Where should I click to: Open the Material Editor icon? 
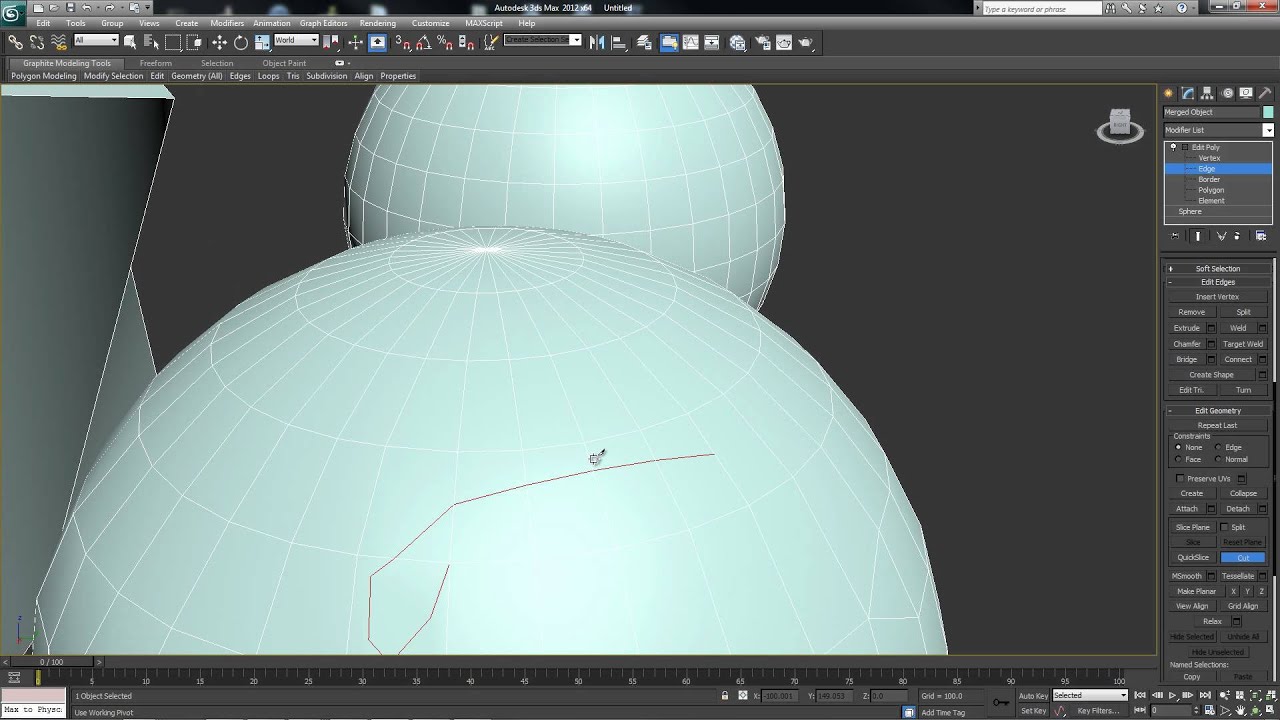738,42
